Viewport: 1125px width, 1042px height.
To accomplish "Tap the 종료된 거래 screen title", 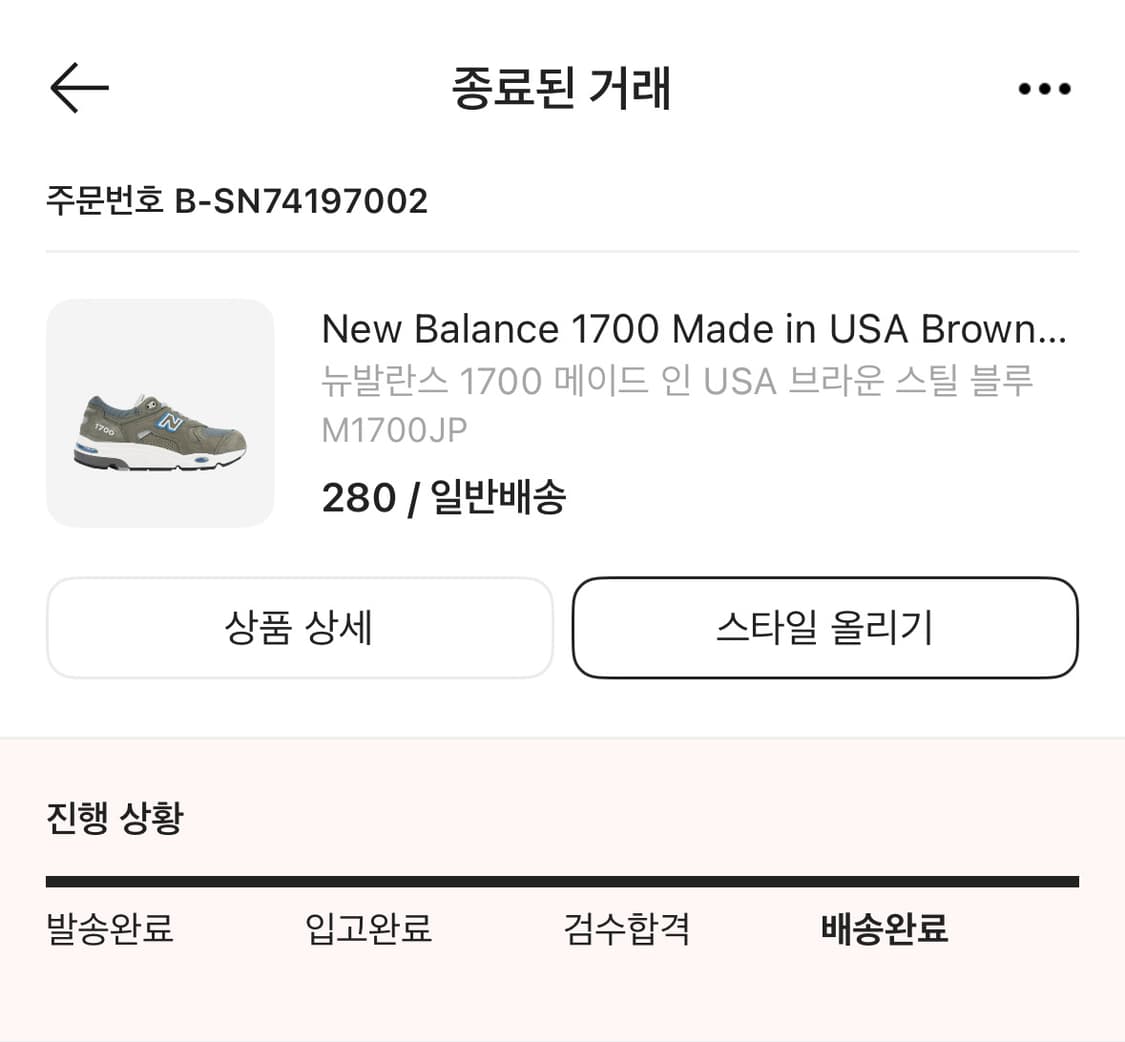I will tap(562, 88).
